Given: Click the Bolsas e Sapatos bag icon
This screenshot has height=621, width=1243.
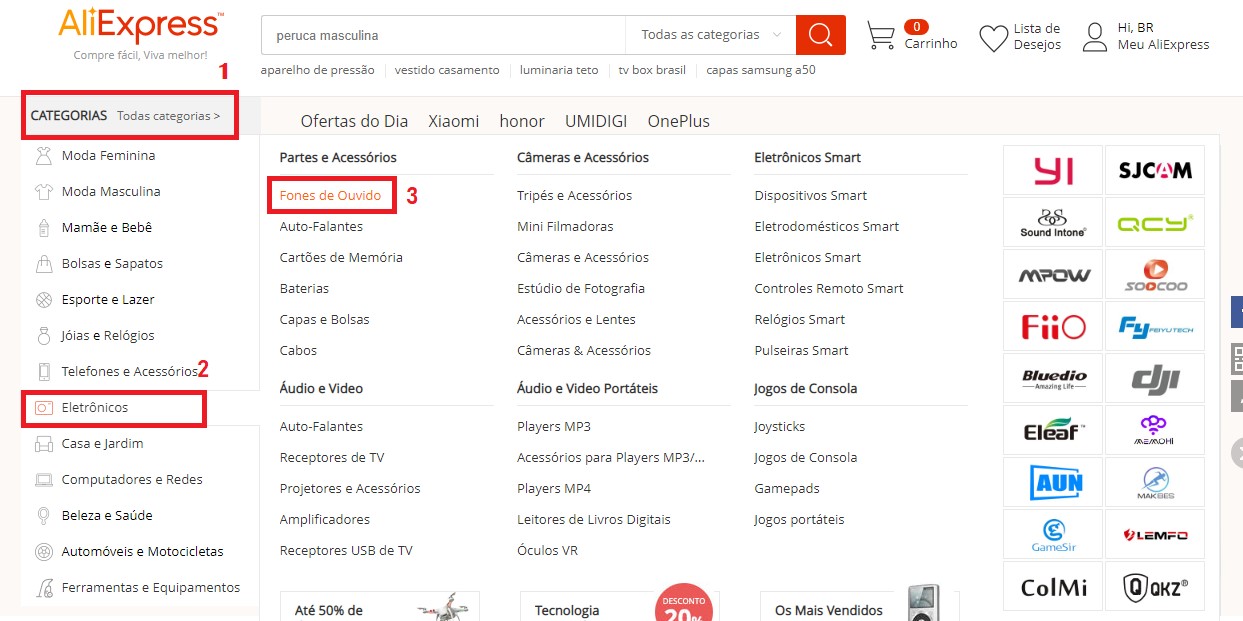Looking at the screenshot, I should point(43,263).
